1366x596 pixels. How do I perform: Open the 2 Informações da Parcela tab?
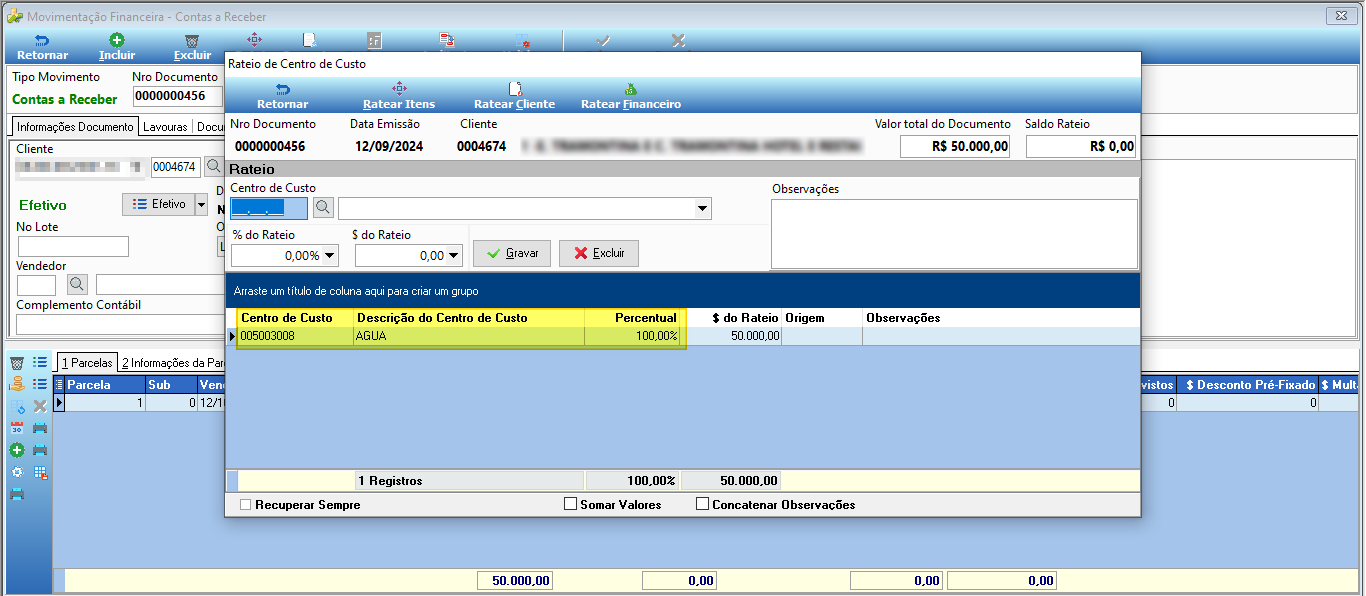[x=172, y=363]
